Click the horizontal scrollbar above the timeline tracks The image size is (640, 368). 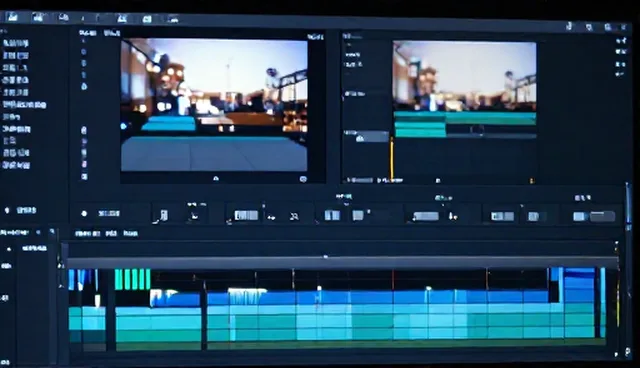342,262
